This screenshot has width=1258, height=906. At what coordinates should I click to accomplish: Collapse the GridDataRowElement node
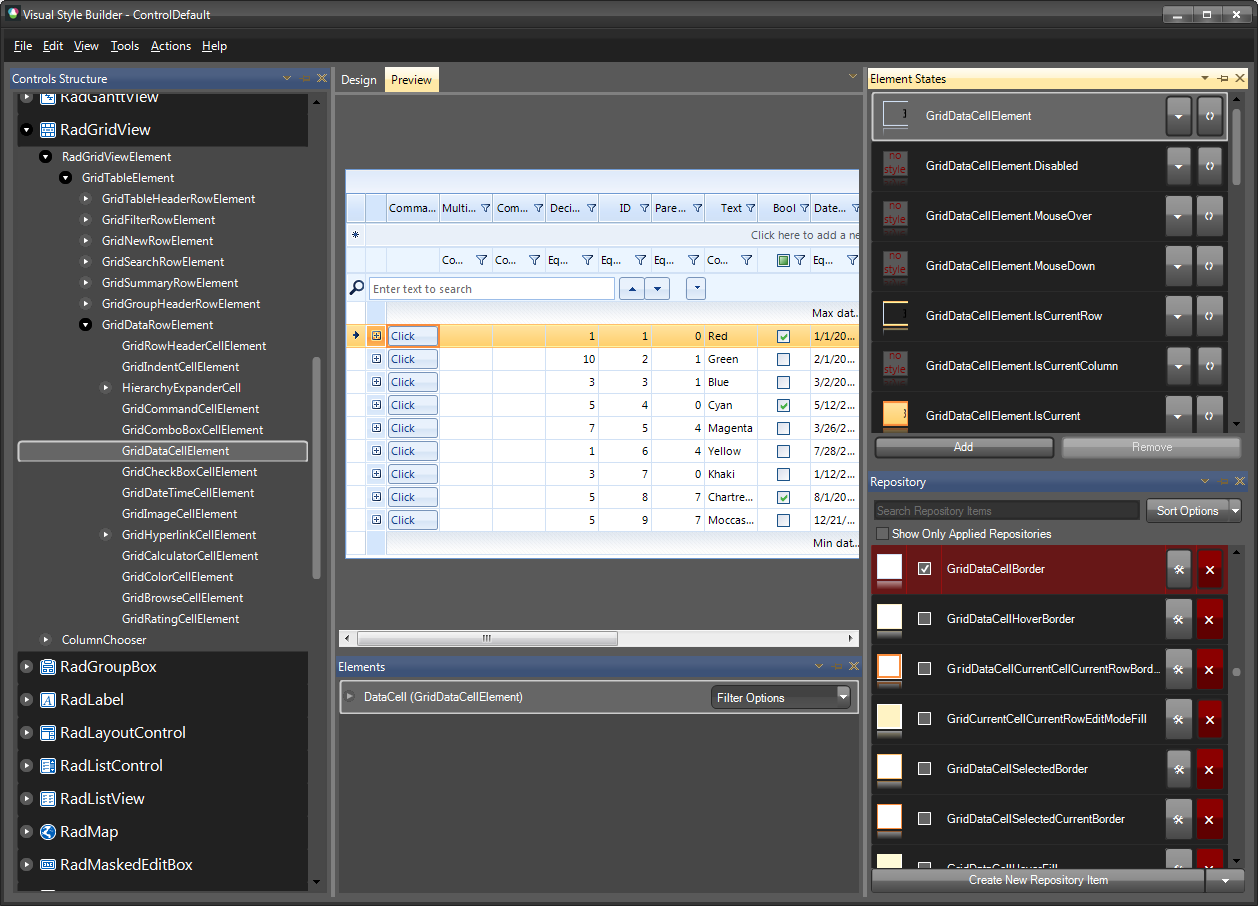86,325
